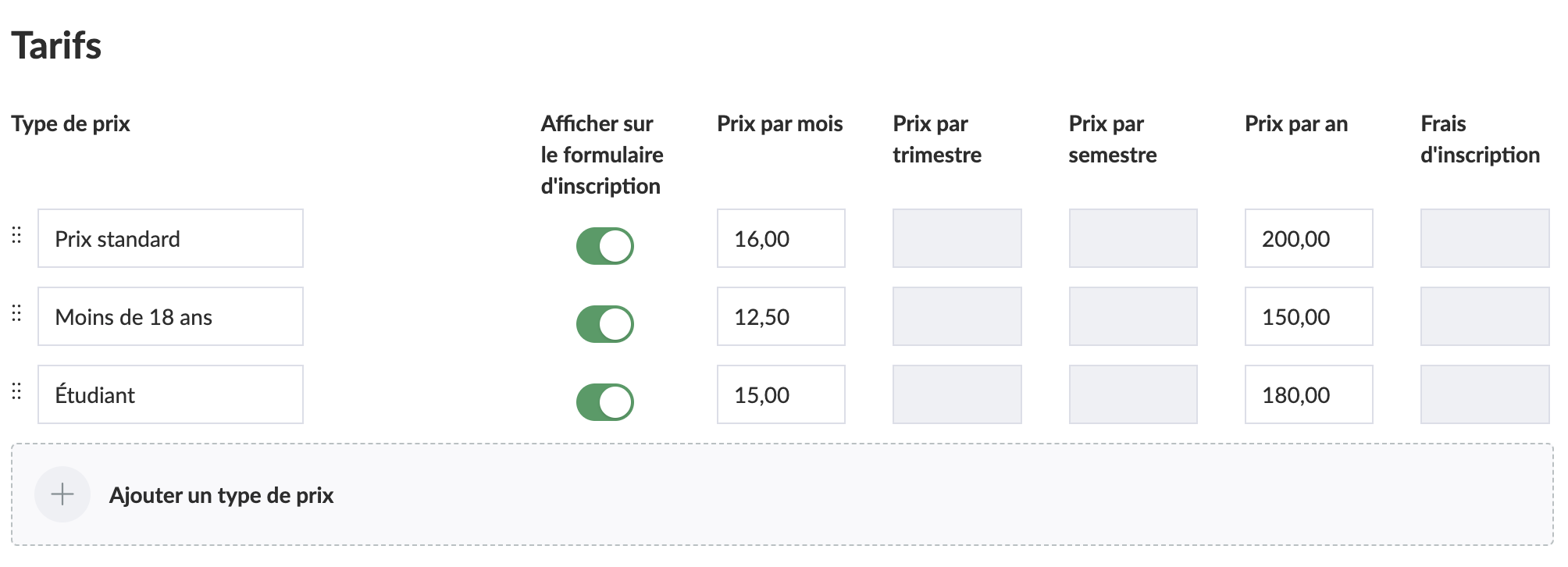Edit the Étudiant name field
The height and width of the screenshot is (567, 1568).
(x=170, y=394)
